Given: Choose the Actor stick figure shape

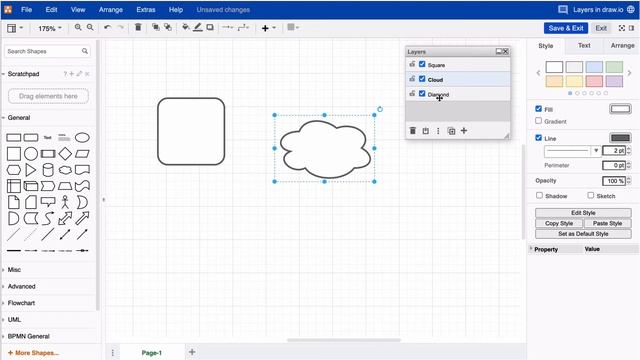Looking at the screenshot, I should pos(65,202).
